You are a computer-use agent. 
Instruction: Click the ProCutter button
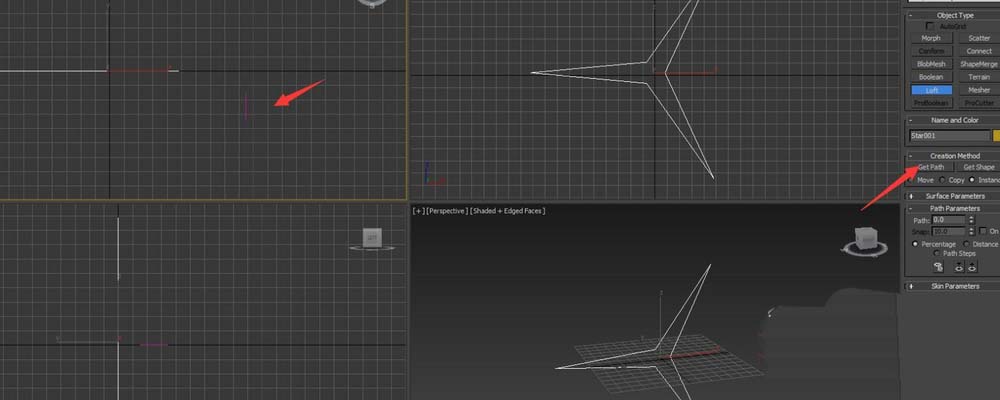click(979, 103)
